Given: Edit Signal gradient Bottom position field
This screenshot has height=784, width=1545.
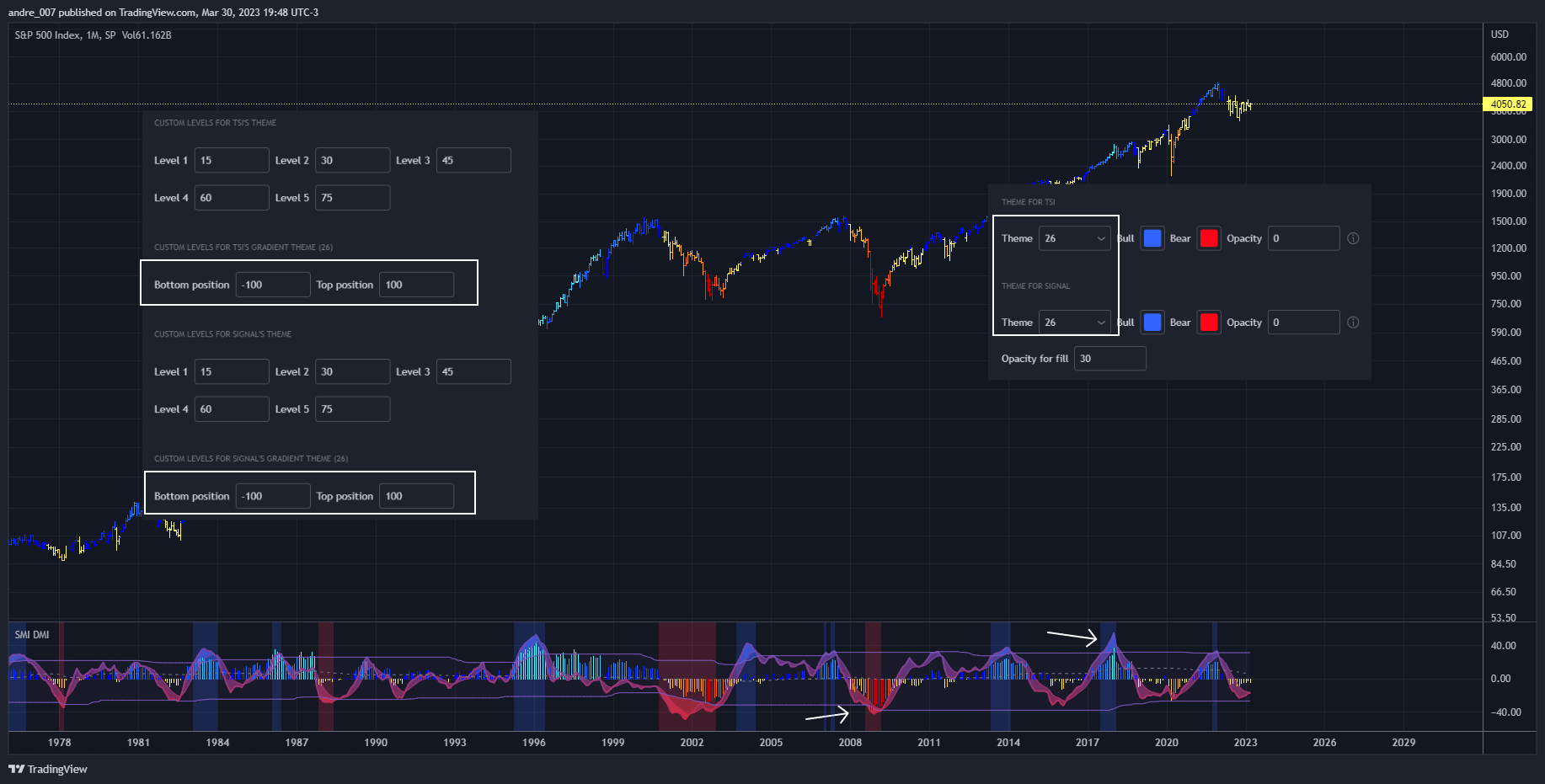Looking at the screenshot, I should (273, 496).
